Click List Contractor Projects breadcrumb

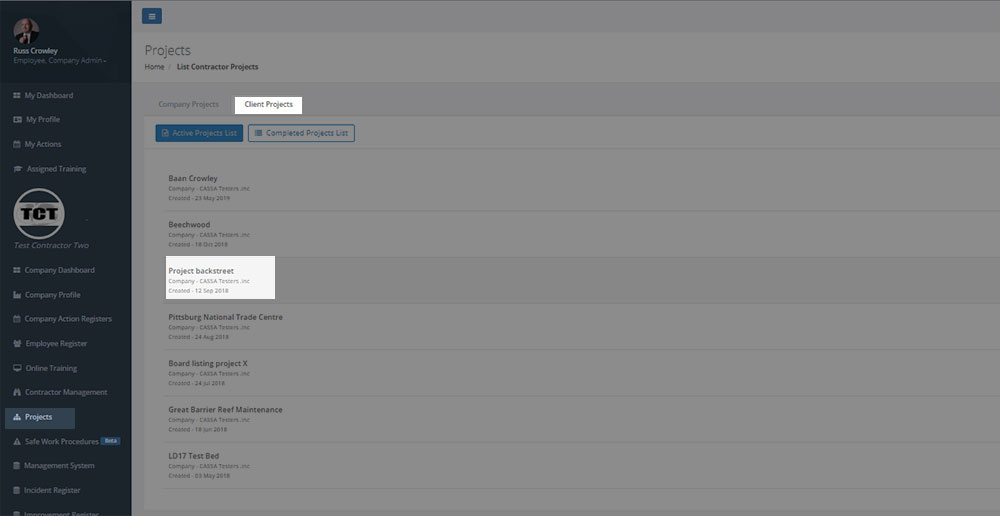click(217, 67)
